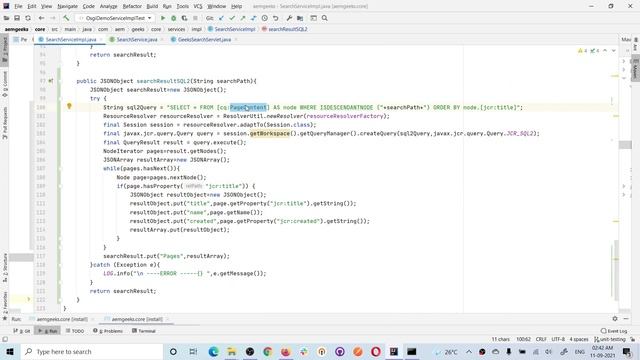The image size is (640, 360).
Task: Open the Commit tool window sidebar button
Action: pyautogui.click(x=5, y=84)
